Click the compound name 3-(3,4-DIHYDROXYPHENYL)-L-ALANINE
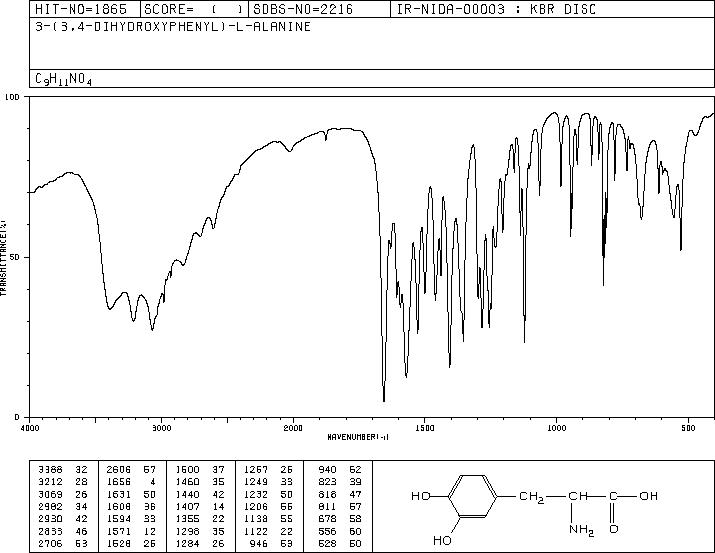 [x=173, y=26]
